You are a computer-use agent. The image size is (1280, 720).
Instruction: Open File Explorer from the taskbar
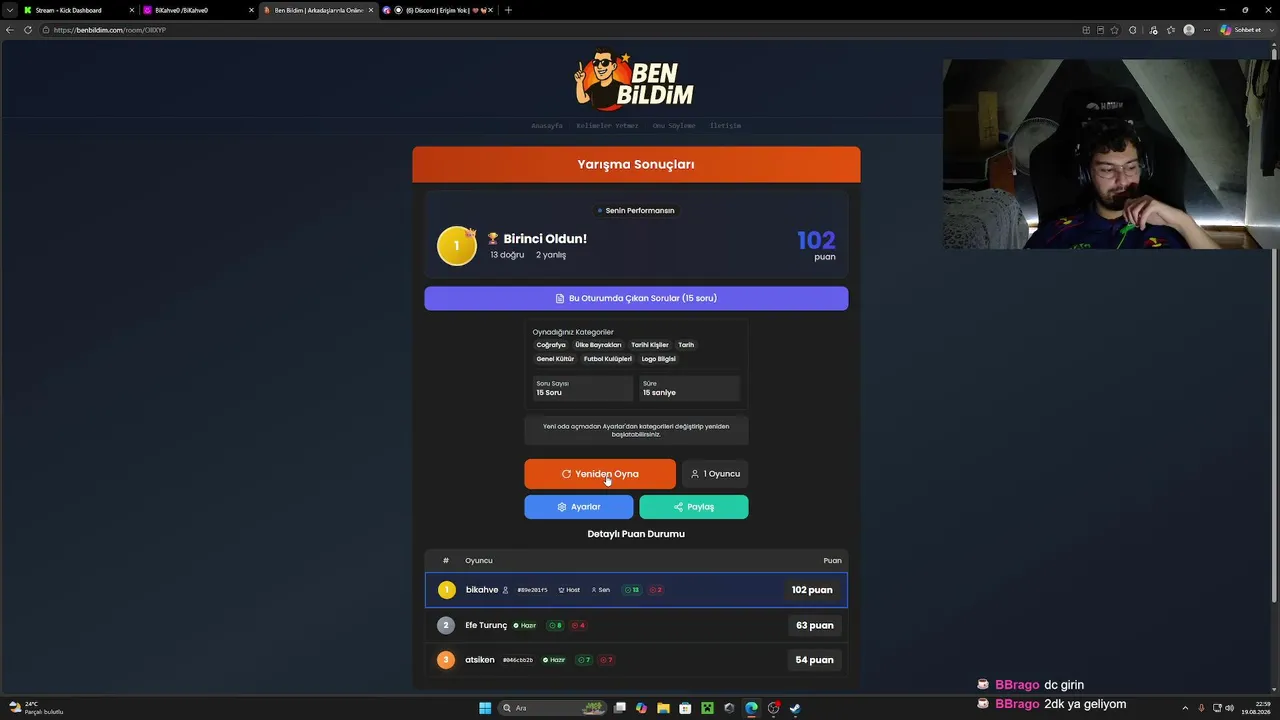coord(663,708)
